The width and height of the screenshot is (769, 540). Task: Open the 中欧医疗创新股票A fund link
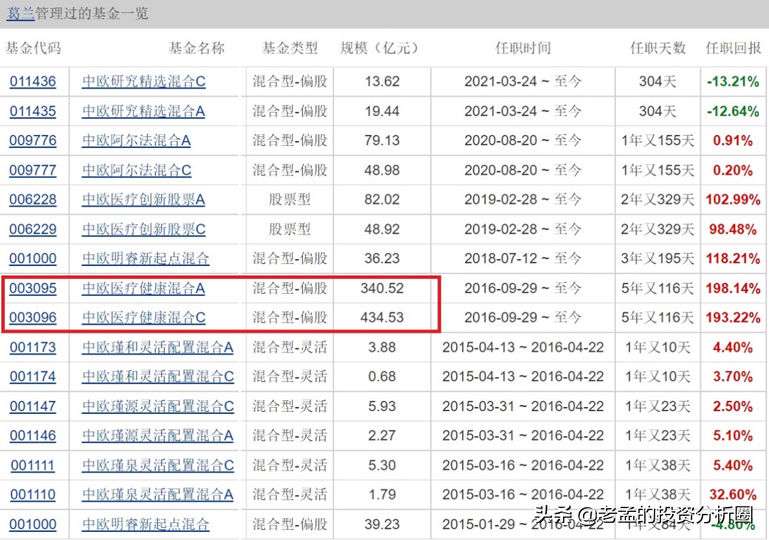pyautogui.click(x=143, y=200)
